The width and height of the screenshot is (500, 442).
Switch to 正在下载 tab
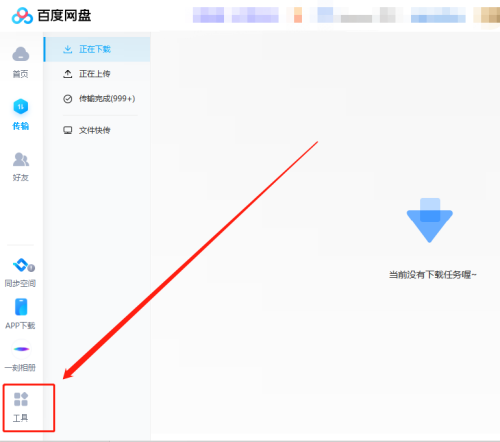coord(97,49)
